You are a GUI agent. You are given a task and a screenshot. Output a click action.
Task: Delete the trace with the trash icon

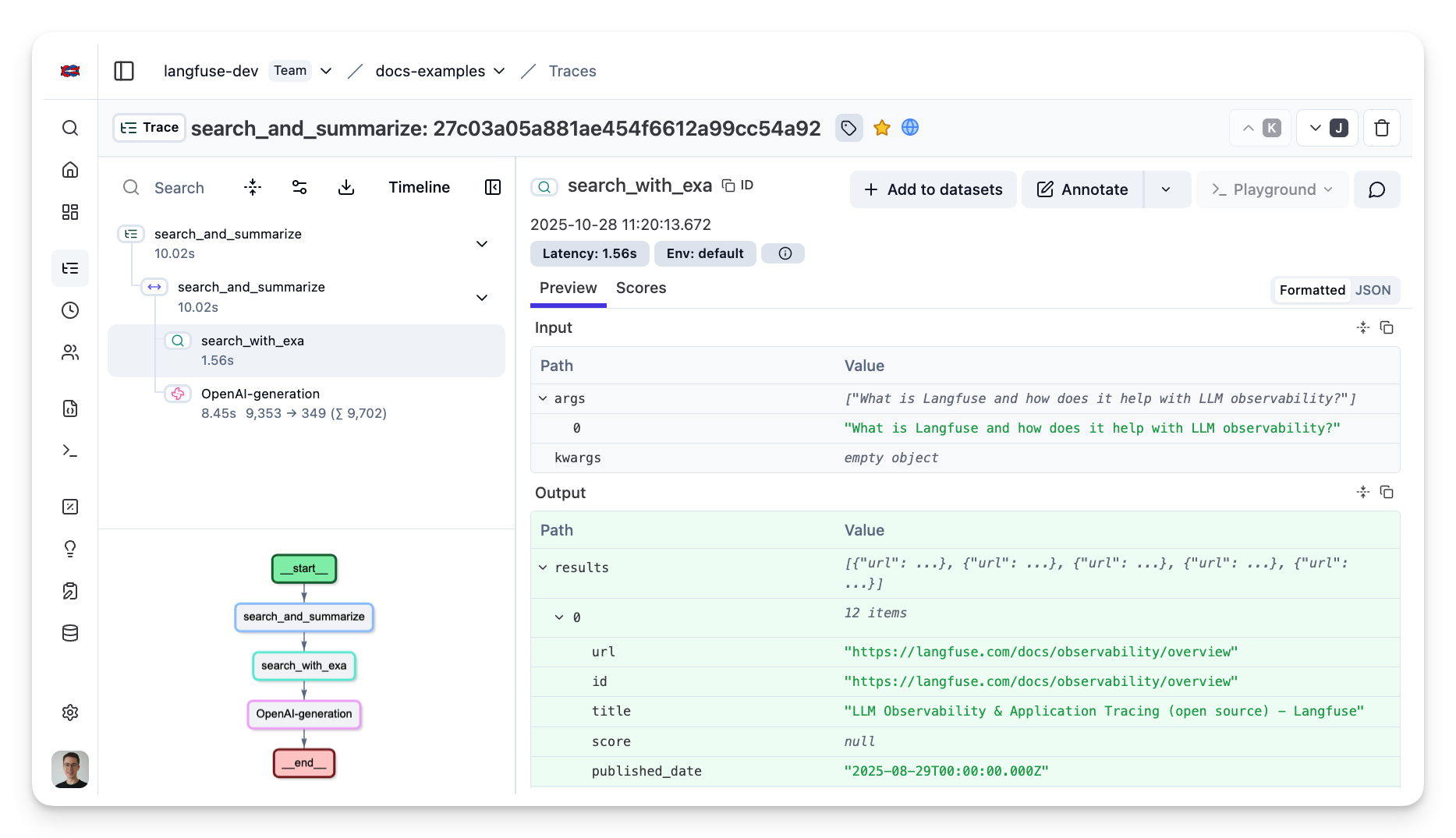point(1381,127)
